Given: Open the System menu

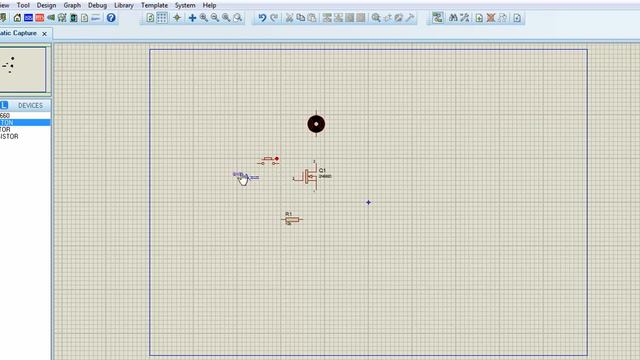Looking at the screenshot, I should (185, 5).
